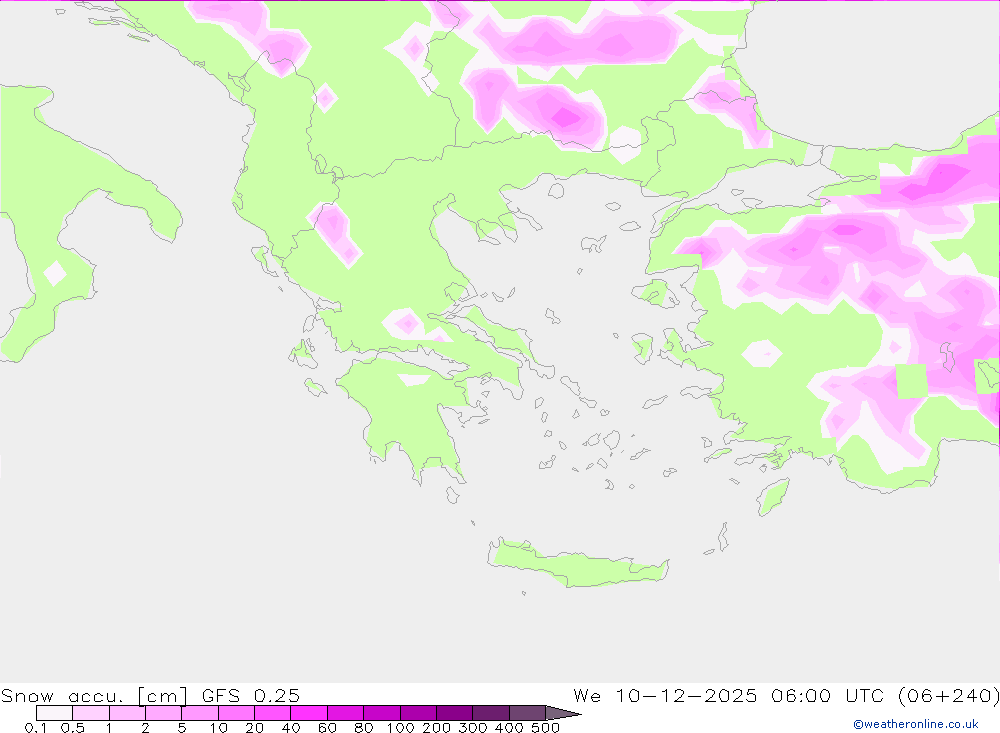Click the '200' legend label
Image resolution: width=1000 pixels, height=733 pixels.
[x=437, y=727]
